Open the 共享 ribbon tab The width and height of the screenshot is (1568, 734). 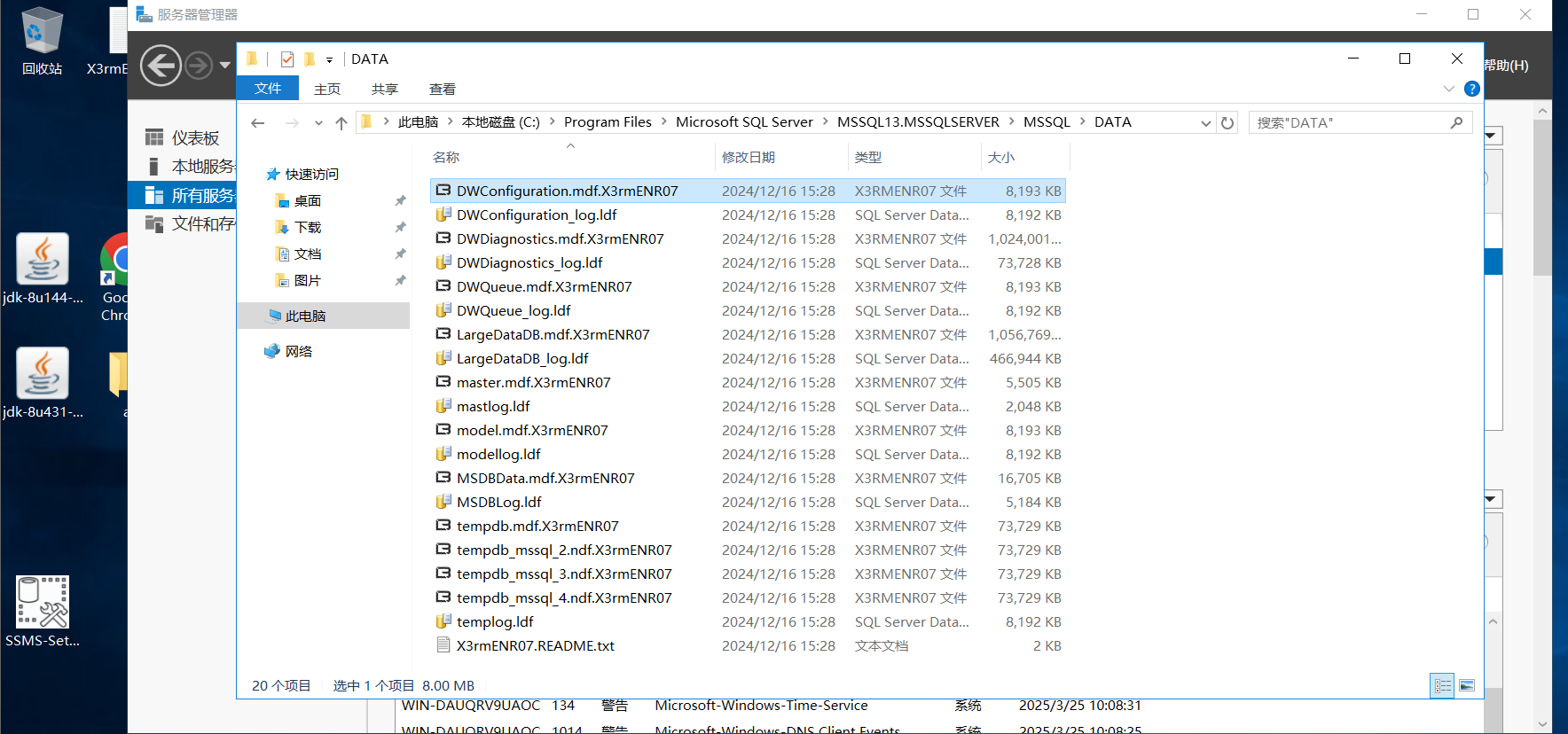point(385,89)
